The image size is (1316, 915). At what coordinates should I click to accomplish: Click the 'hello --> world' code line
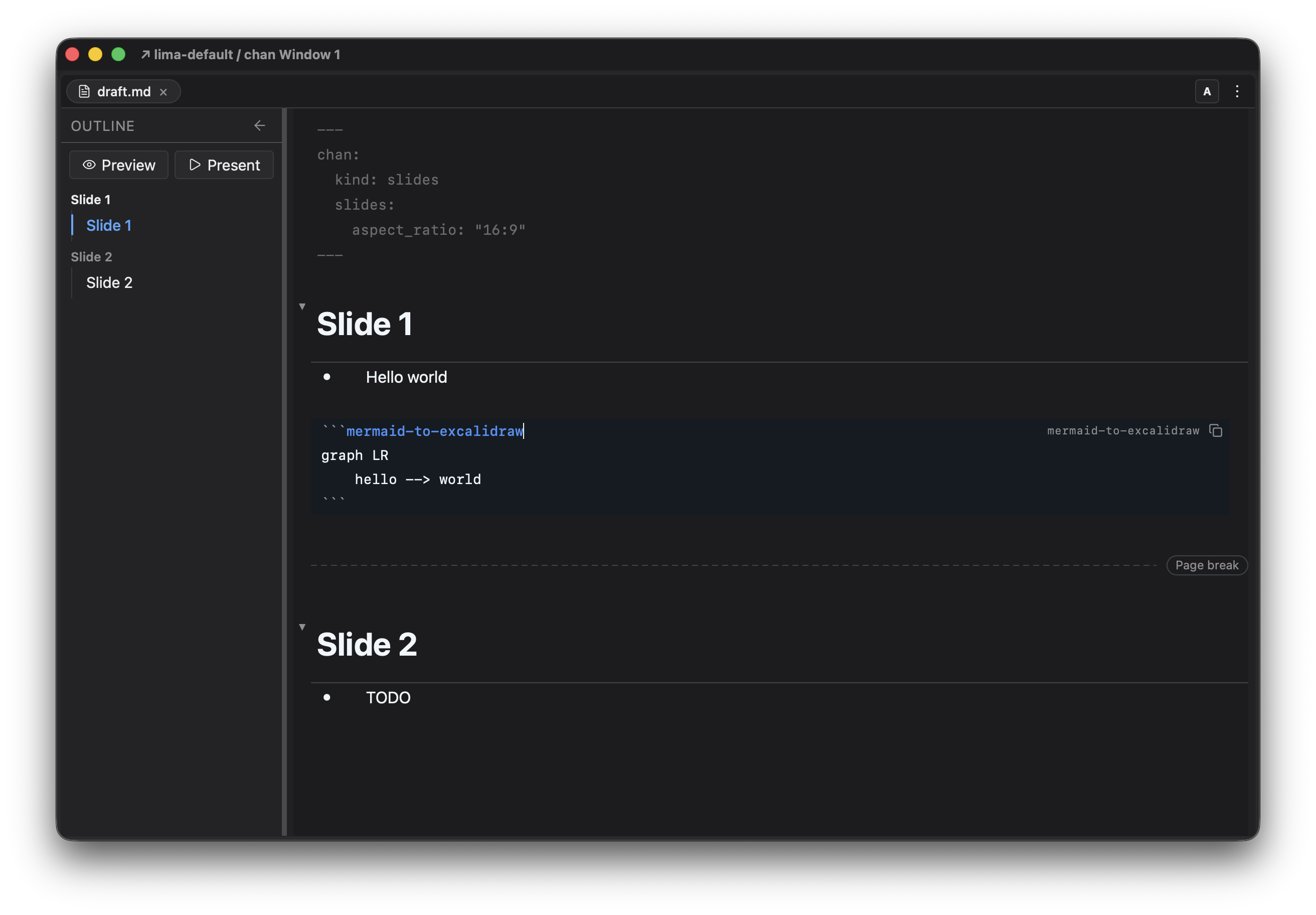coord(418,479)
